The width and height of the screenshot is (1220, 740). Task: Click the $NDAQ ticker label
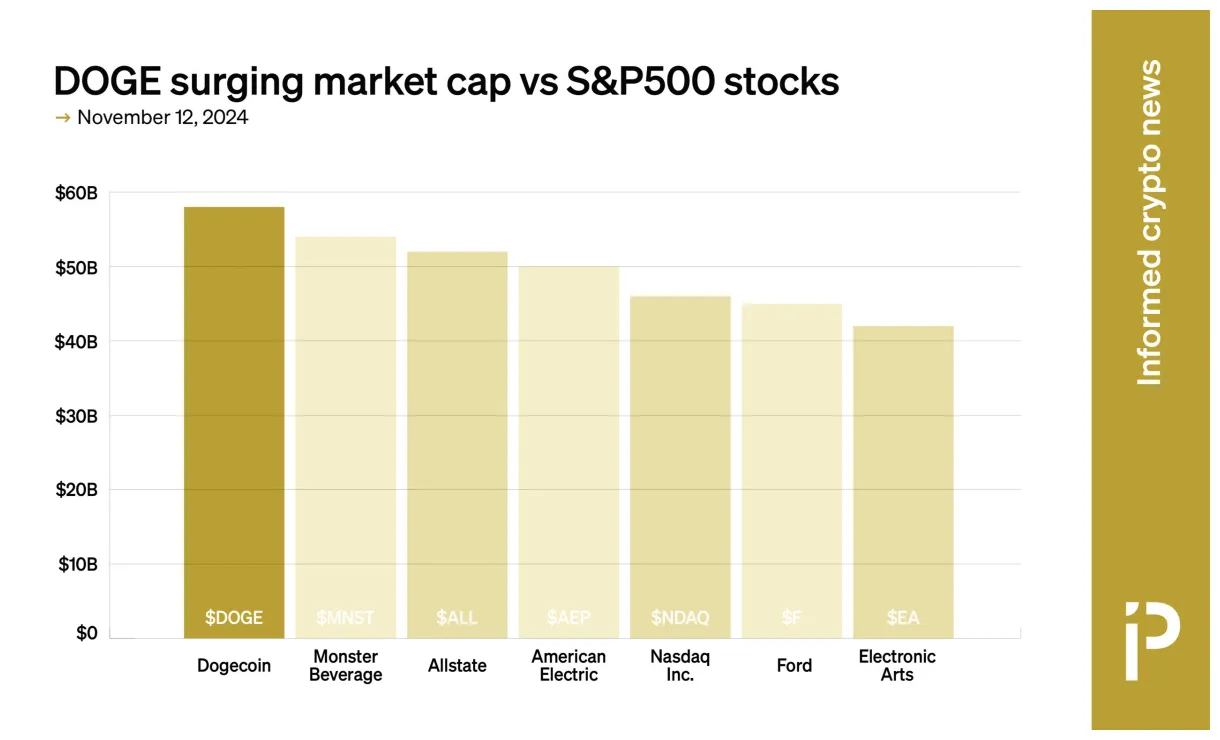point(680,618)
